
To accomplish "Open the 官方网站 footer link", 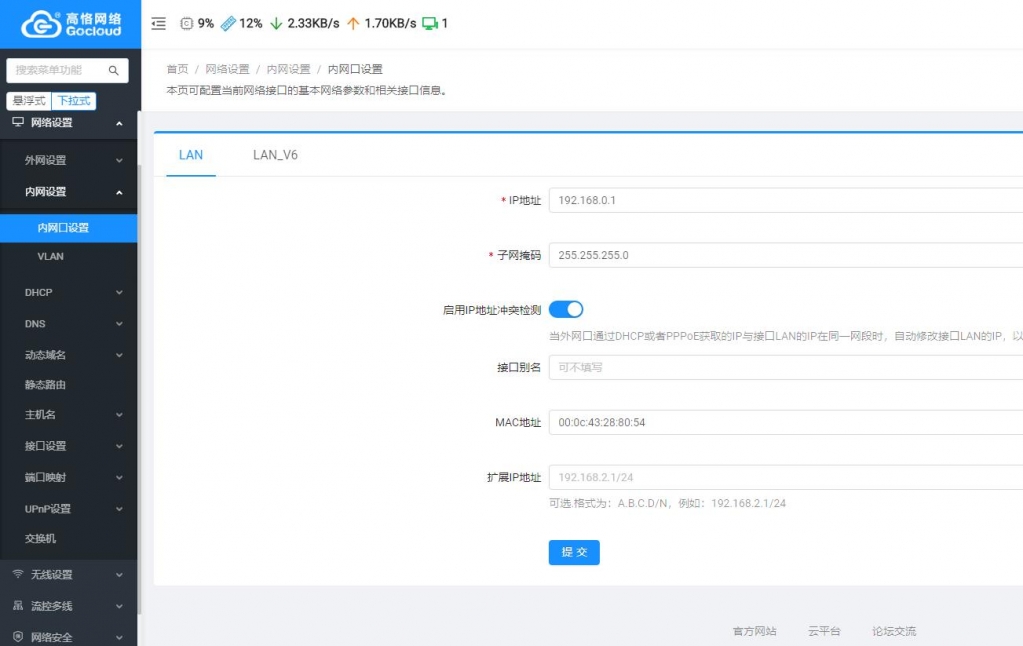I will pos(754,631).
